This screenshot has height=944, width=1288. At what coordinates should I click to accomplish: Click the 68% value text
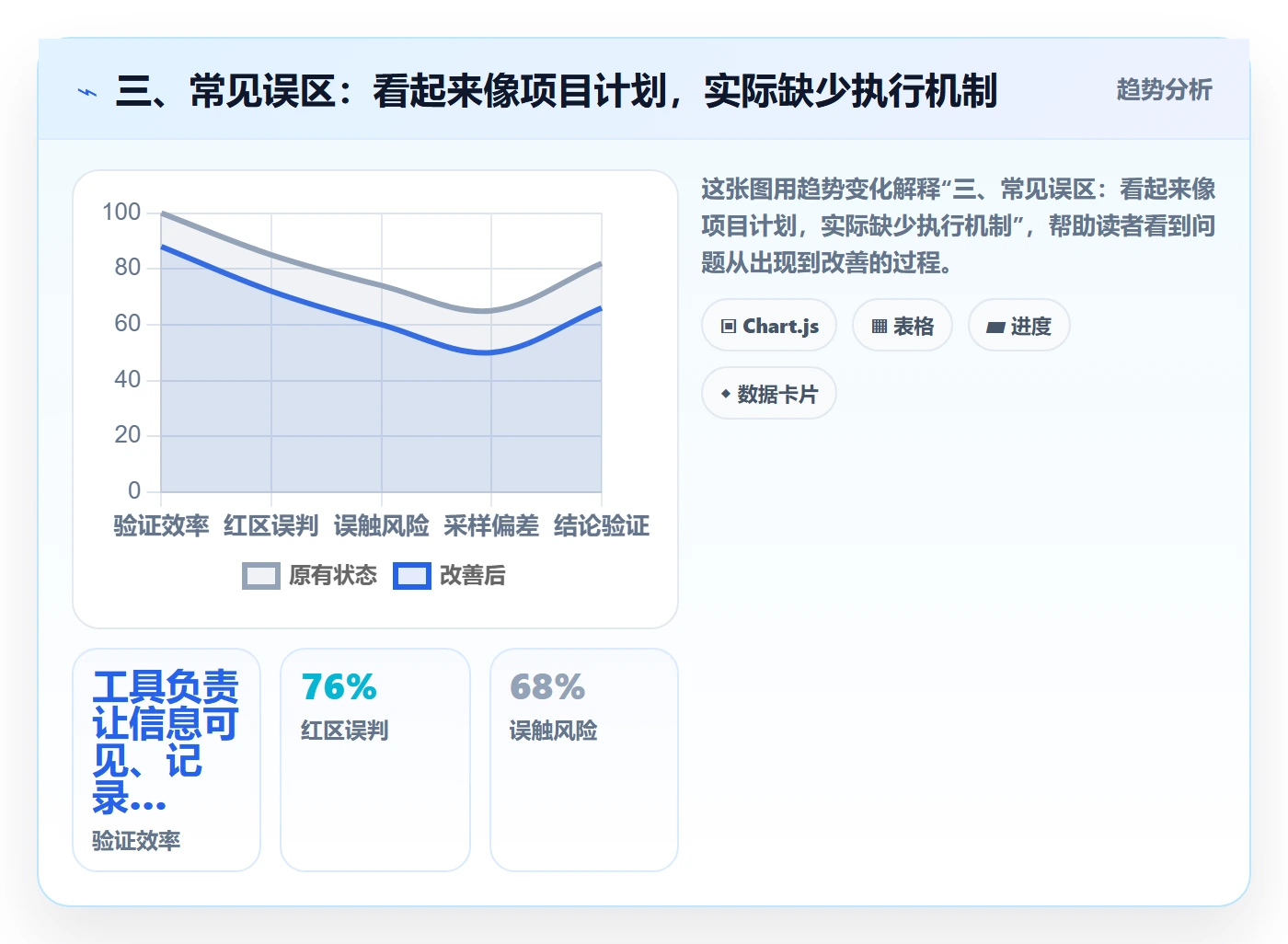pyautogui.click(x=547, y=687)
